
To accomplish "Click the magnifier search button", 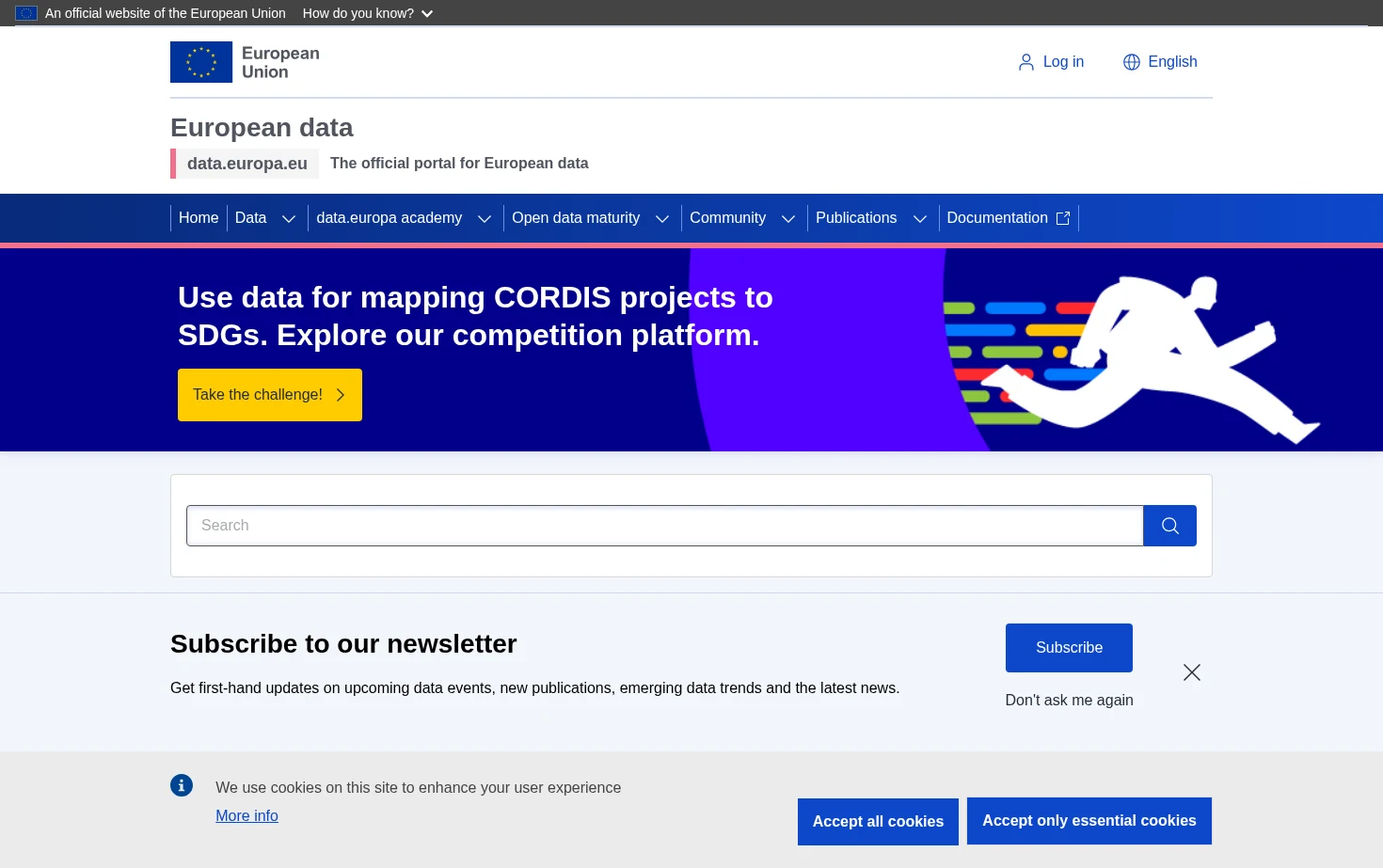I will [x=1169, y=526].
